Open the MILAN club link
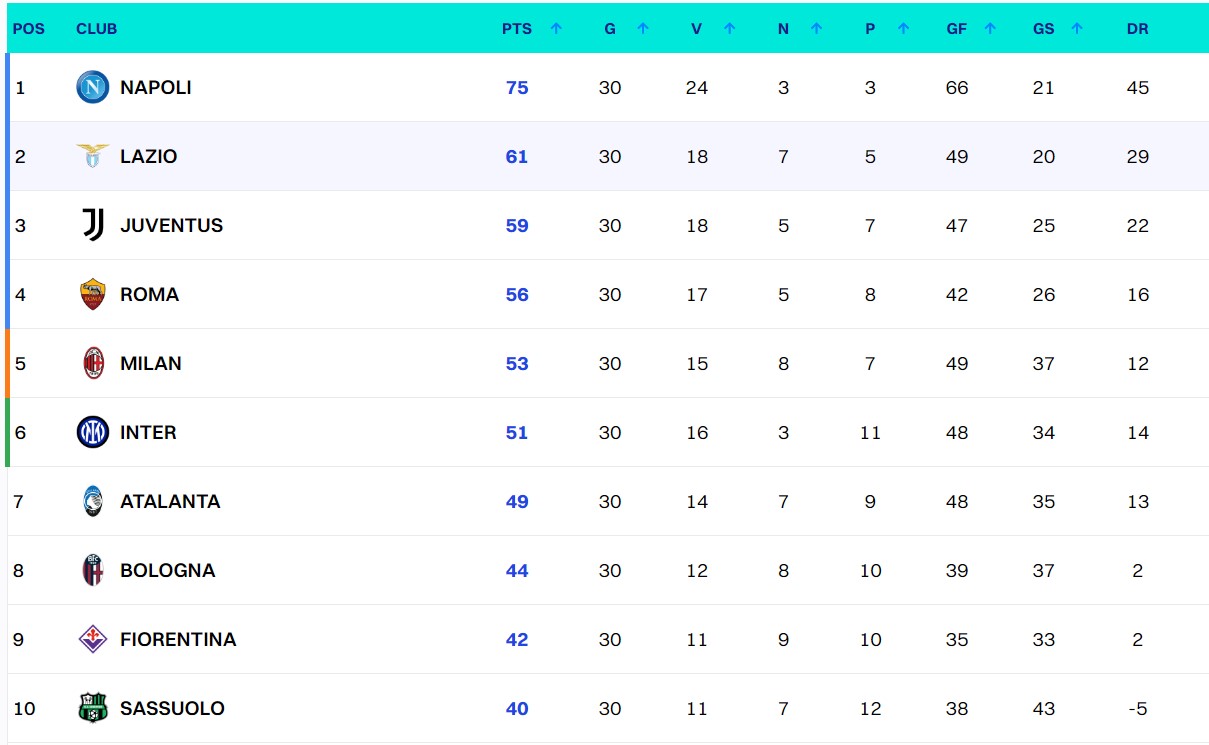 tap(151, 363)
